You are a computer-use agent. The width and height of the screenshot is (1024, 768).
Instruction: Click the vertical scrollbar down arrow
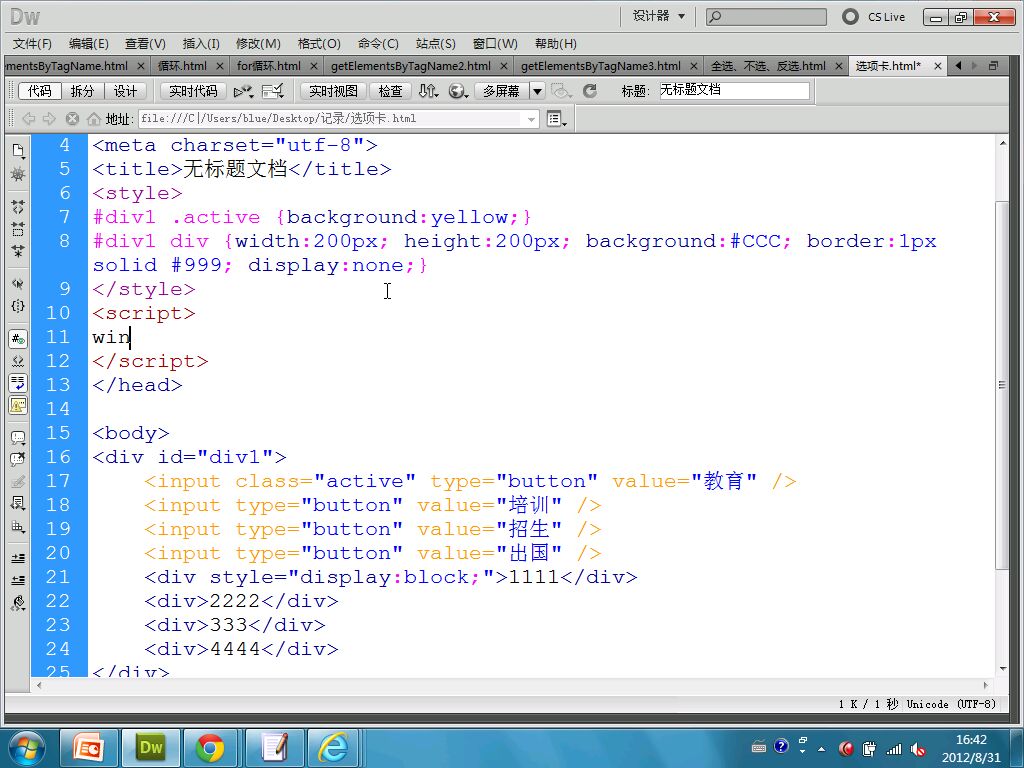click(x=1003, y=669)
